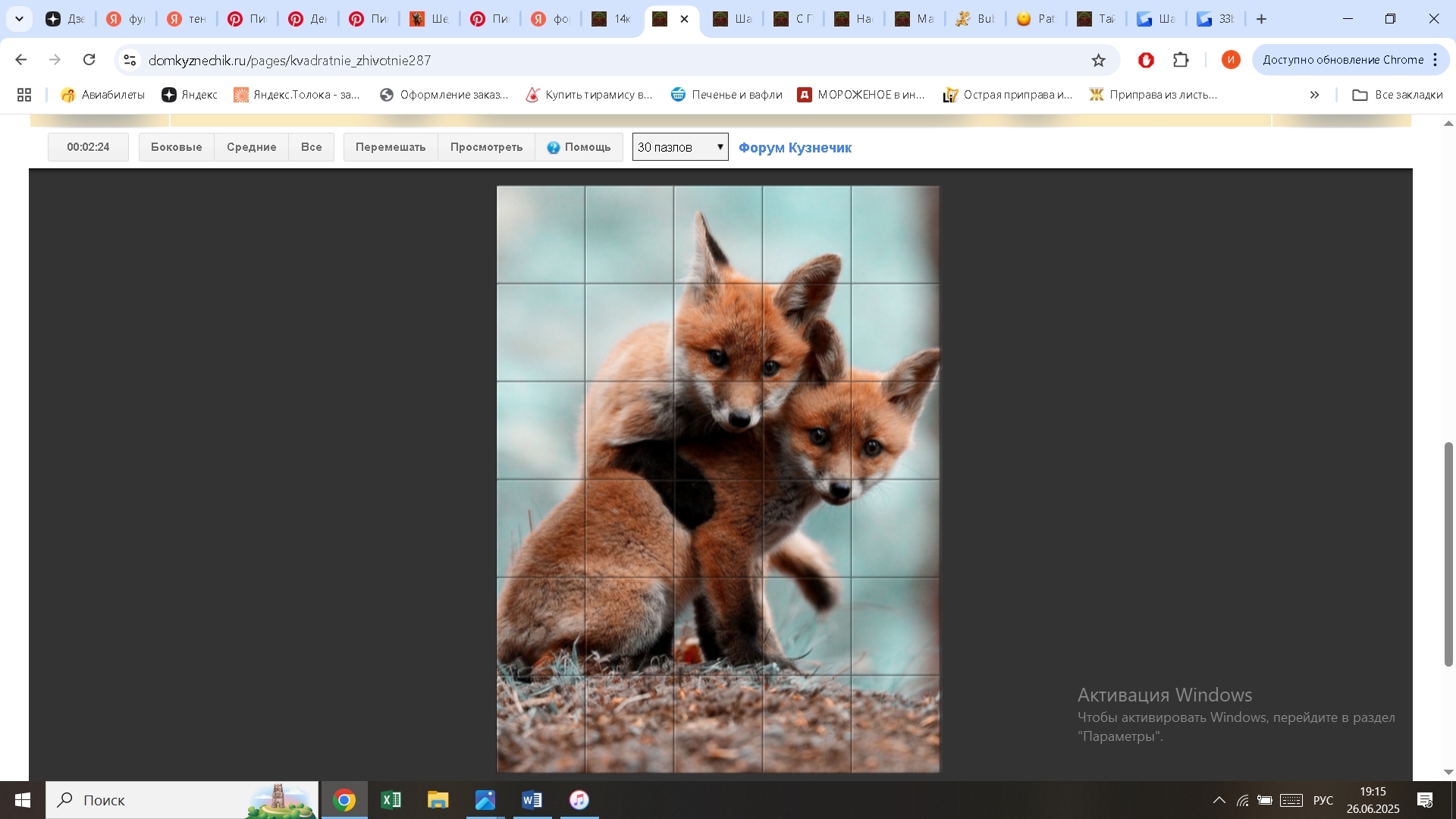Open the Chrome three-dot menu
This screenshot has width=1456, height=819.
1436,60
